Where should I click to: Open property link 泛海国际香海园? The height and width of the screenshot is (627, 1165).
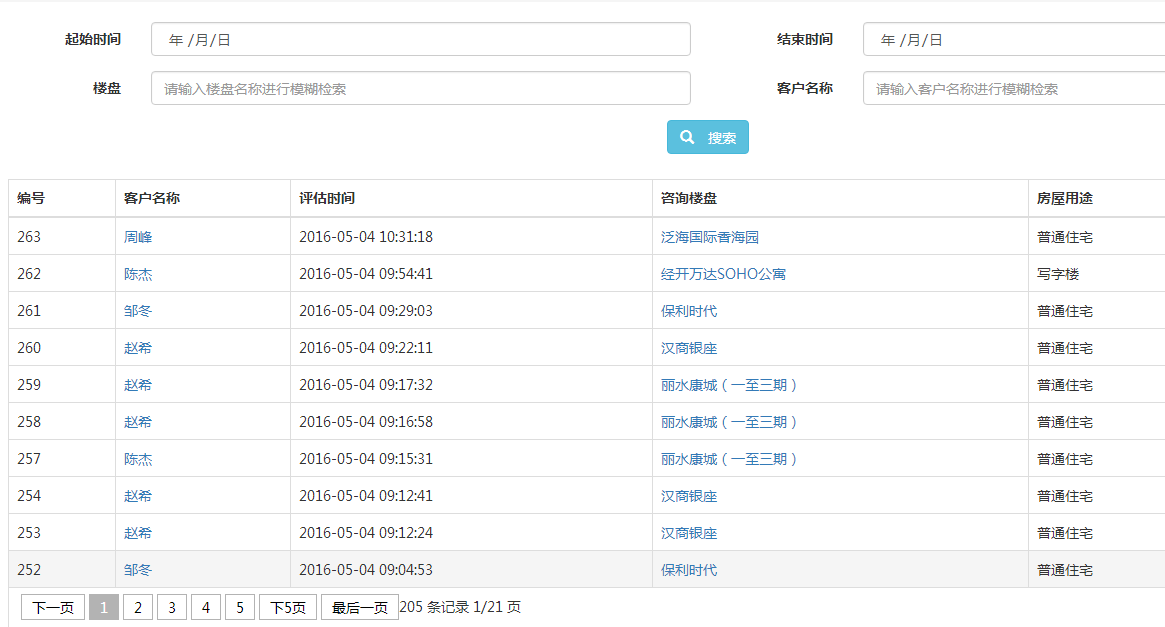point(709,237)
